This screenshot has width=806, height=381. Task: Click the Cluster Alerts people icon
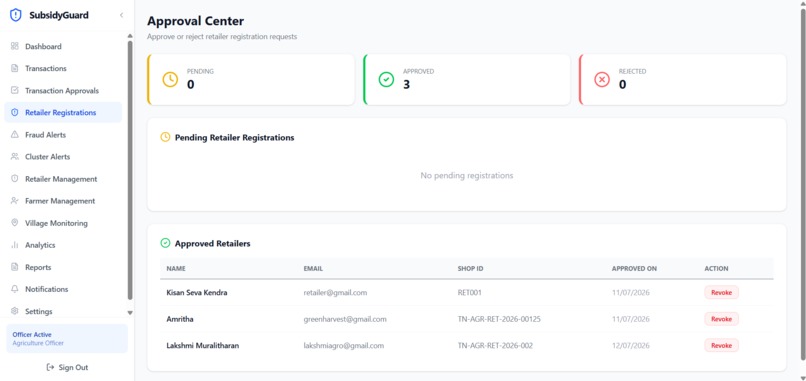(x=14, y=157)
